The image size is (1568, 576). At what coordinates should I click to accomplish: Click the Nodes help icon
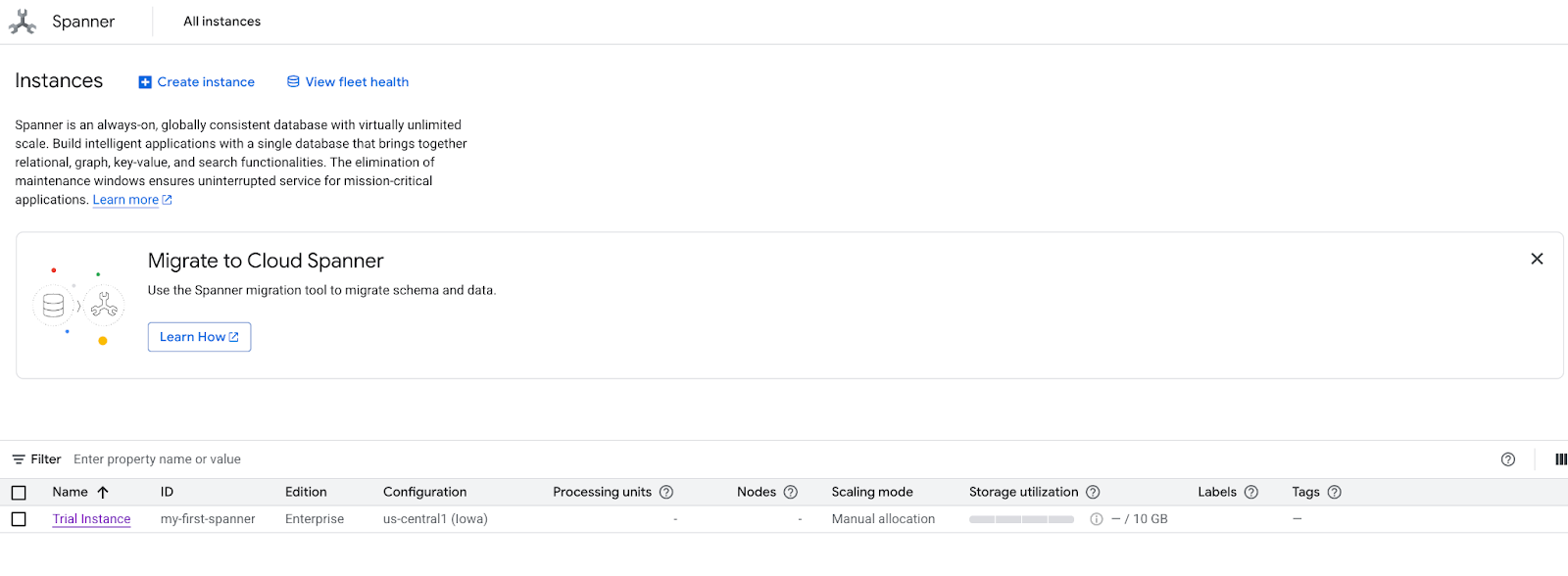(x=791, y=492)
